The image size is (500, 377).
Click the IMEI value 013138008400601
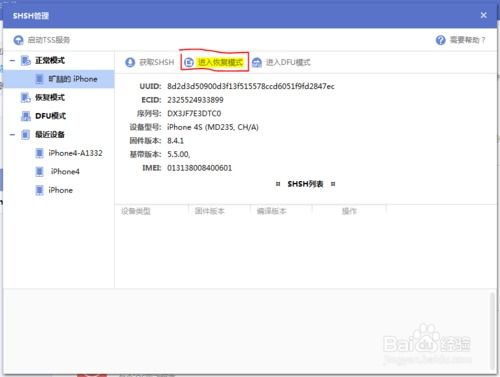(199, 168)
